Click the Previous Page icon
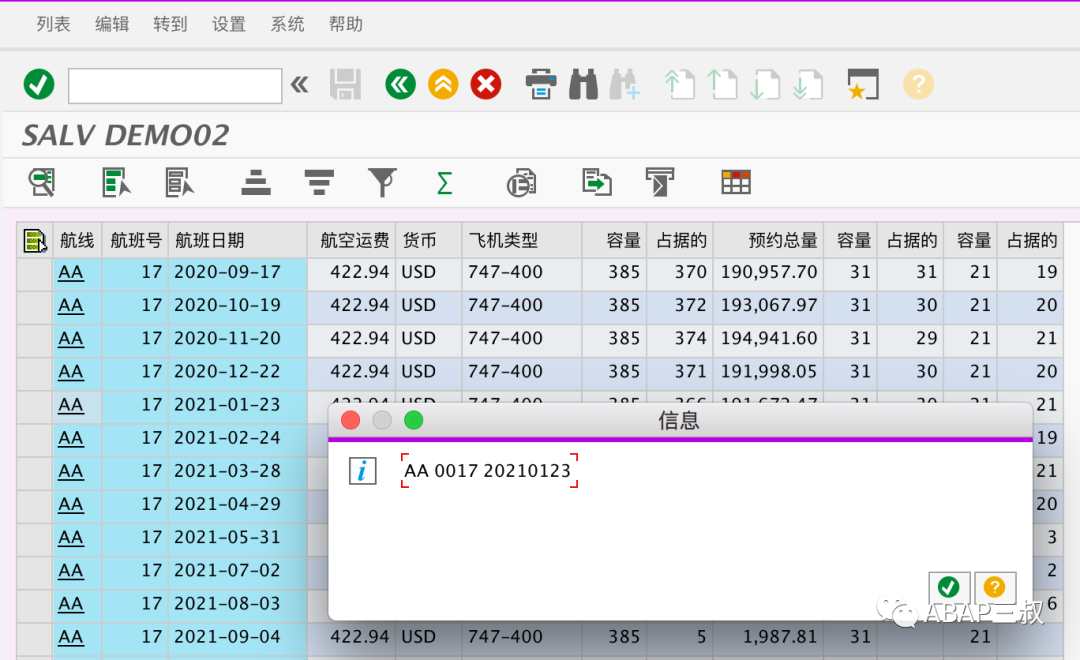 722,85
